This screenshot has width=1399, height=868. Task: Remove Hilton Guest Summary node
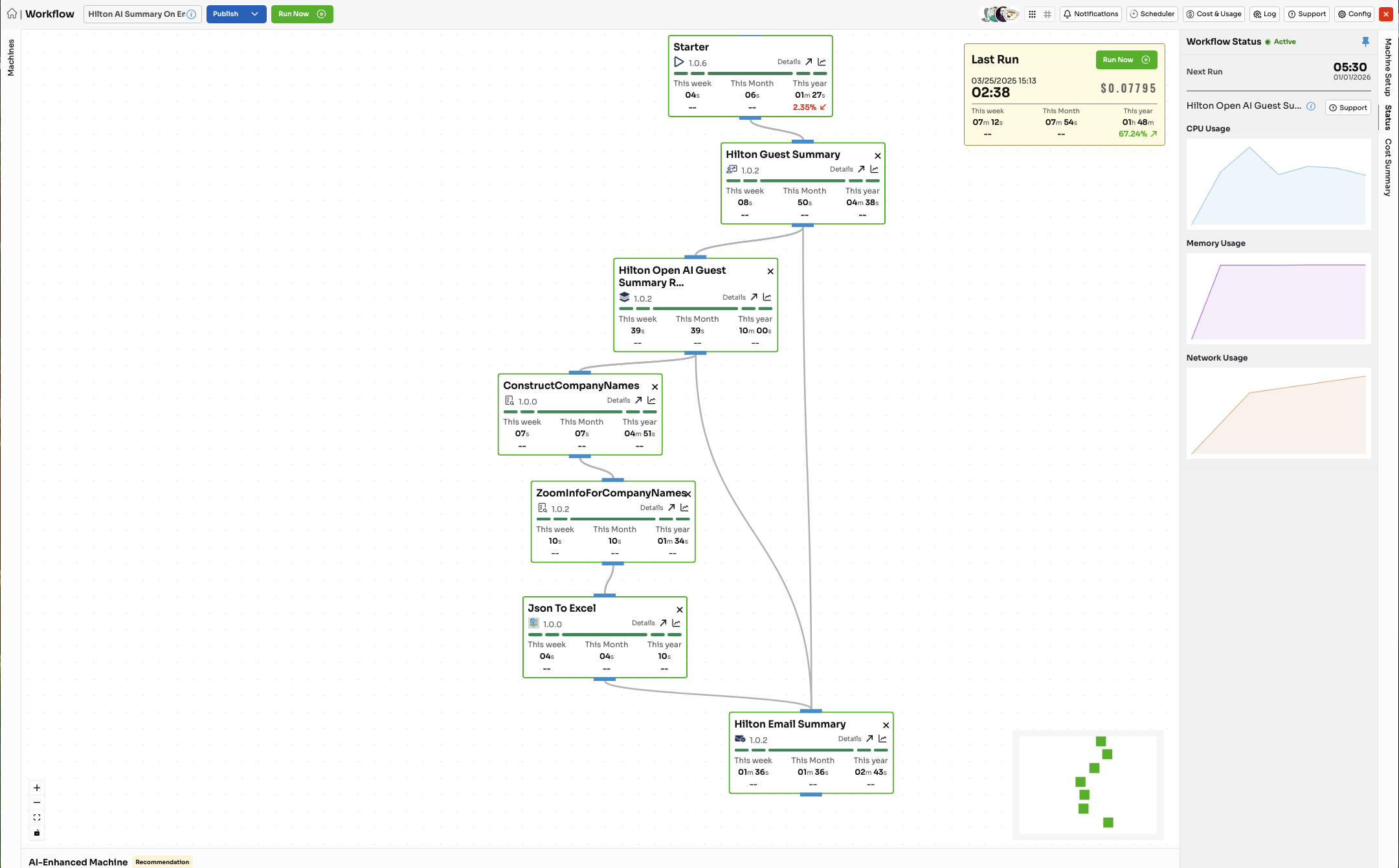[x=878, y=156]
